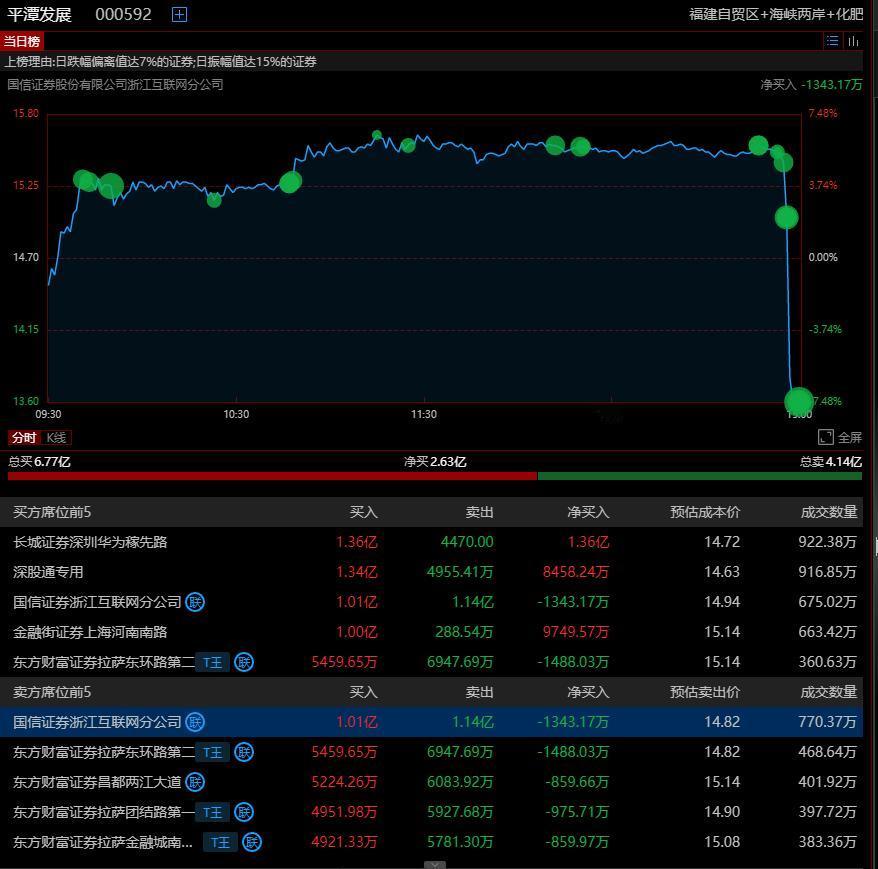
Task: Click T王 badge on buyer-side 拉萨东环路第二 row
Action: click(213, 662)
